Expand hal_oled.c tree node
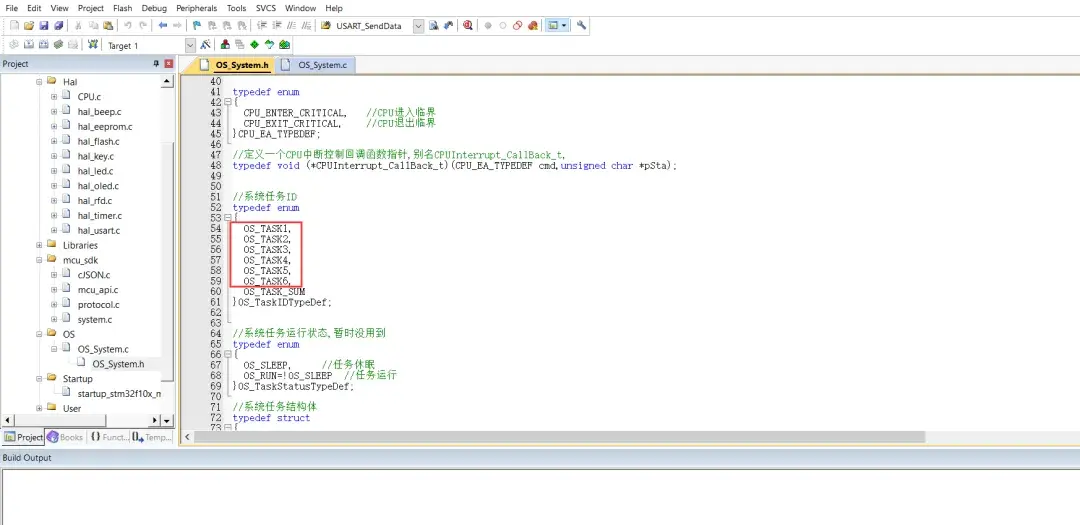 (54, 186)
